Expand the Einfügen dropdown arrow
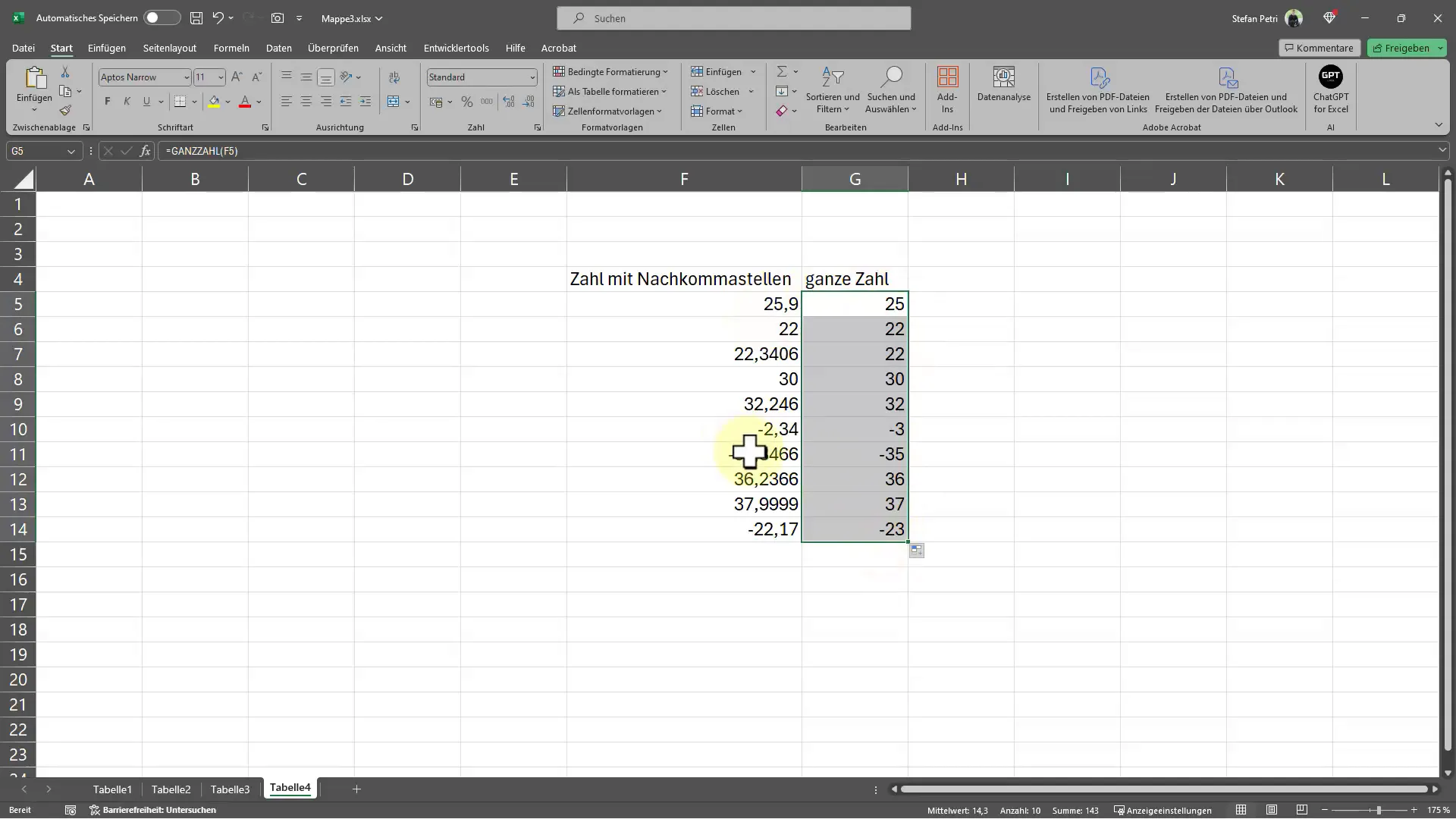Viewport: 1456px width, 819px height. tap(753, 71)
